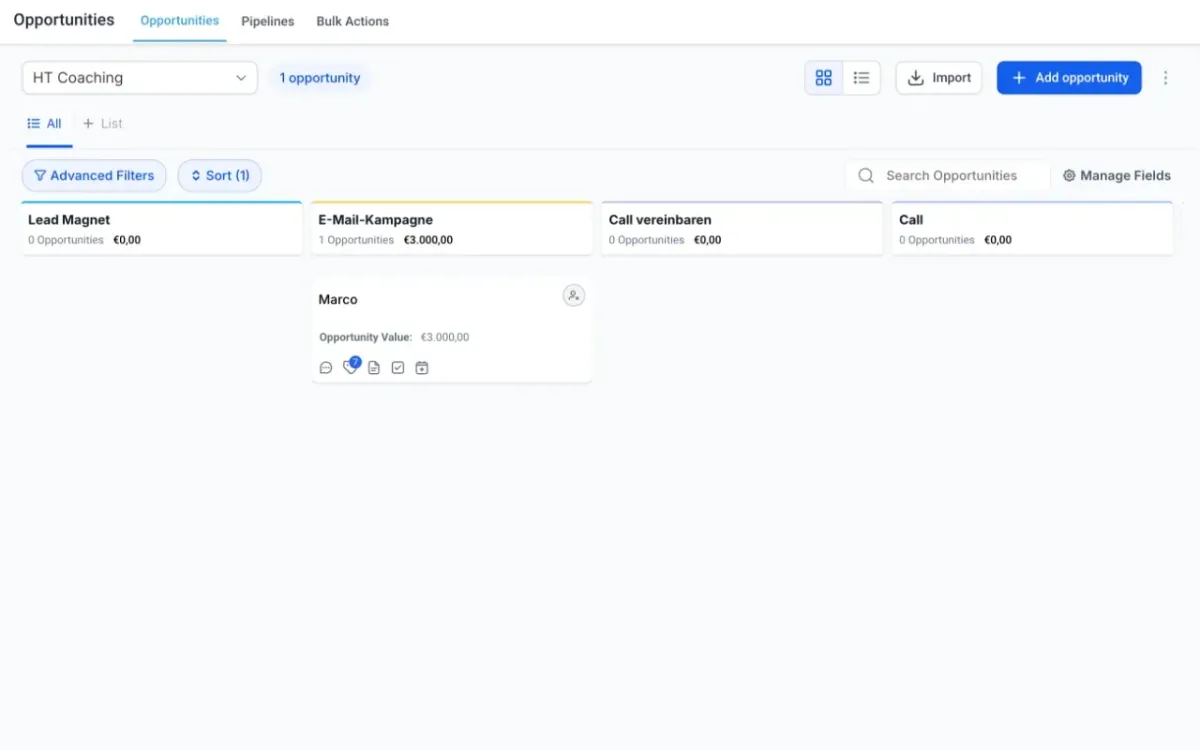This screenshot has height=750, width=1200.
Task: Switch to list view layout
Action: (x=861, y=78)
